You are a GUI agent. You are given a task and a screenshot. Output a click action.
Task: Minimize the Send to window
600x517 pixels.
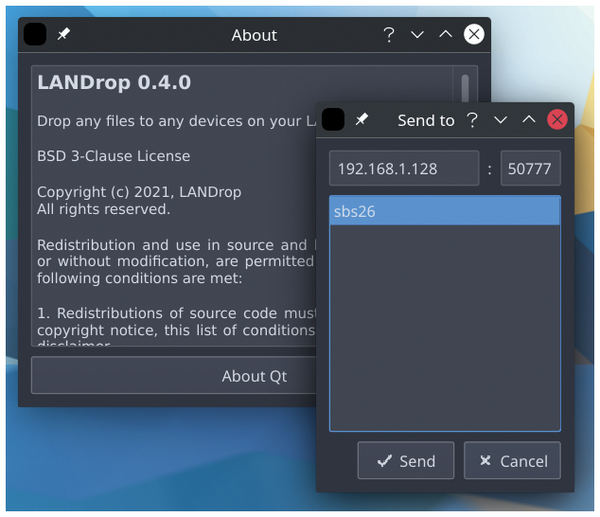point(501,120)
